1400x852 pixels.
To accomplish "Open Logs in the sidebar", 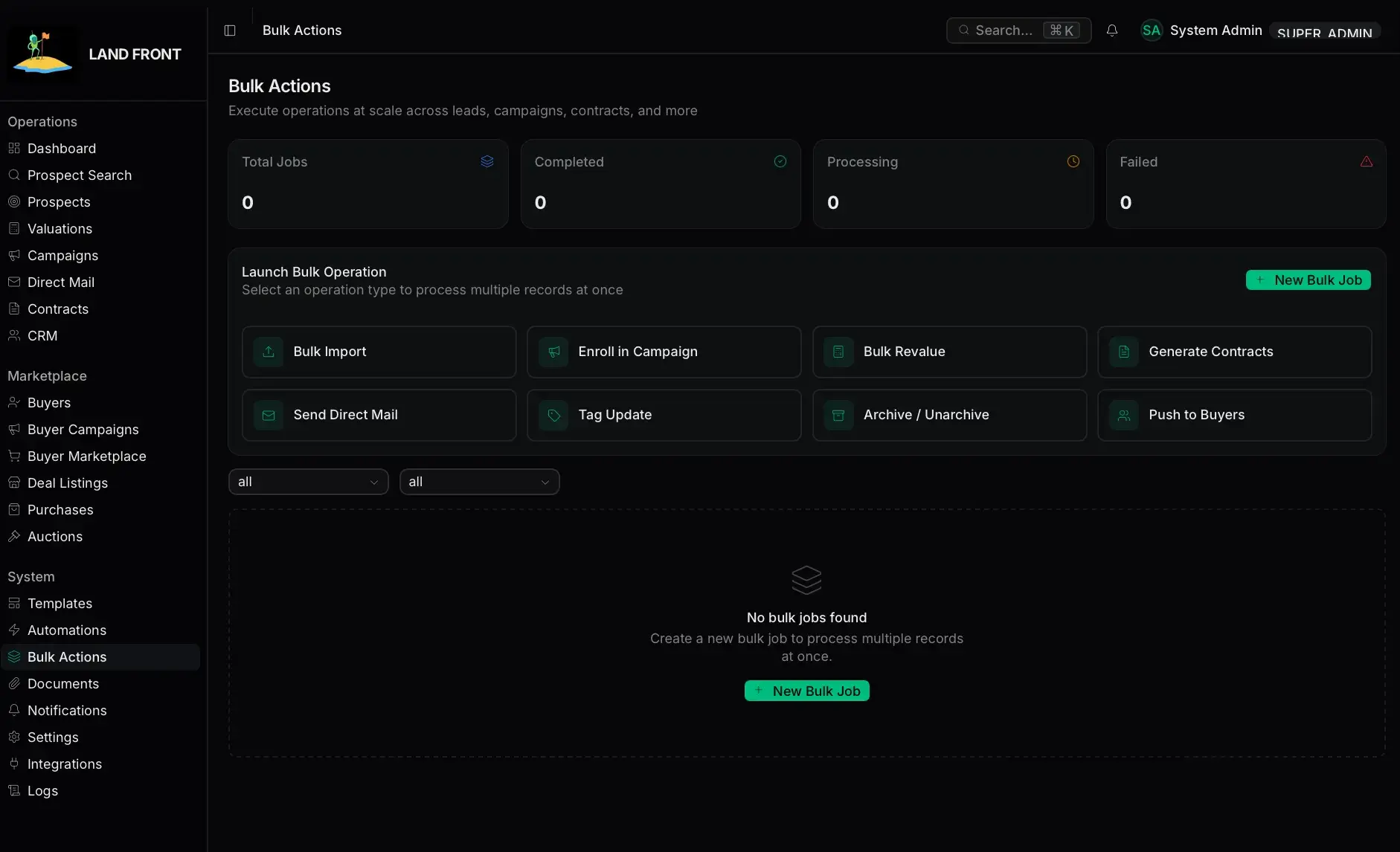I will click(x=100, y=790).
